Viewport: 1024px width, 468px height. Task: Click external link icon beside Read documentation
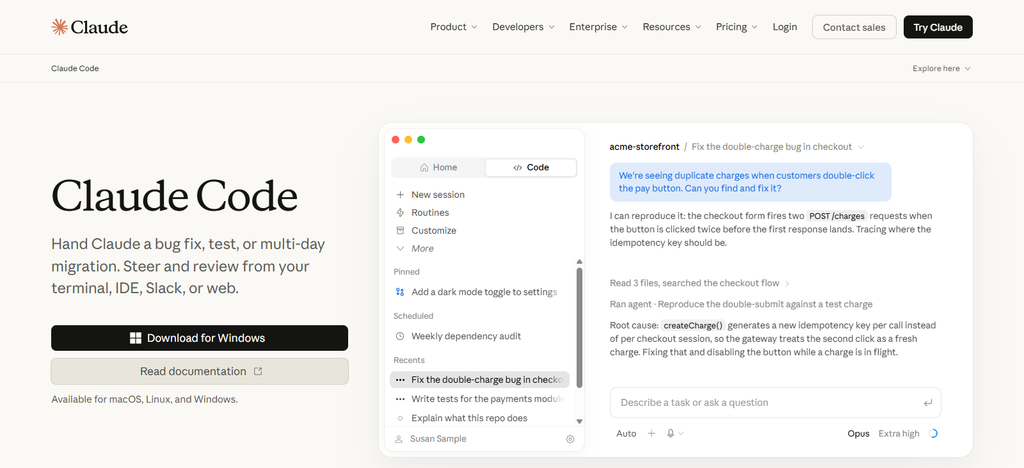coord(258,371)
